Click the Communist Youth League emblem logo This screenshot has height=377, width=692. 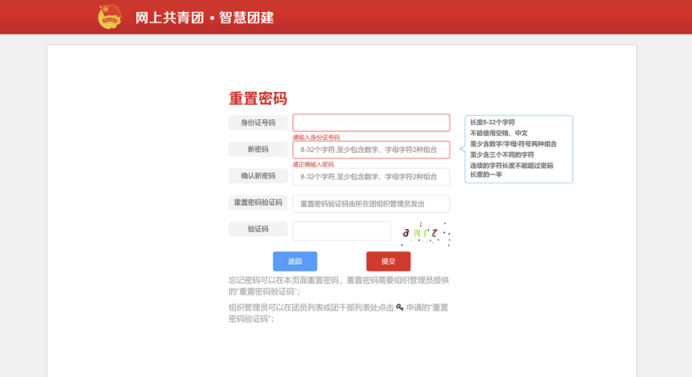coord(109,17)
